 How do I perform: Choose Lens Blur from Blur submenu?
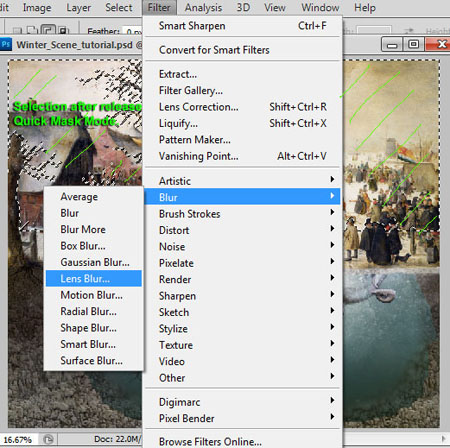pos(94,278)
